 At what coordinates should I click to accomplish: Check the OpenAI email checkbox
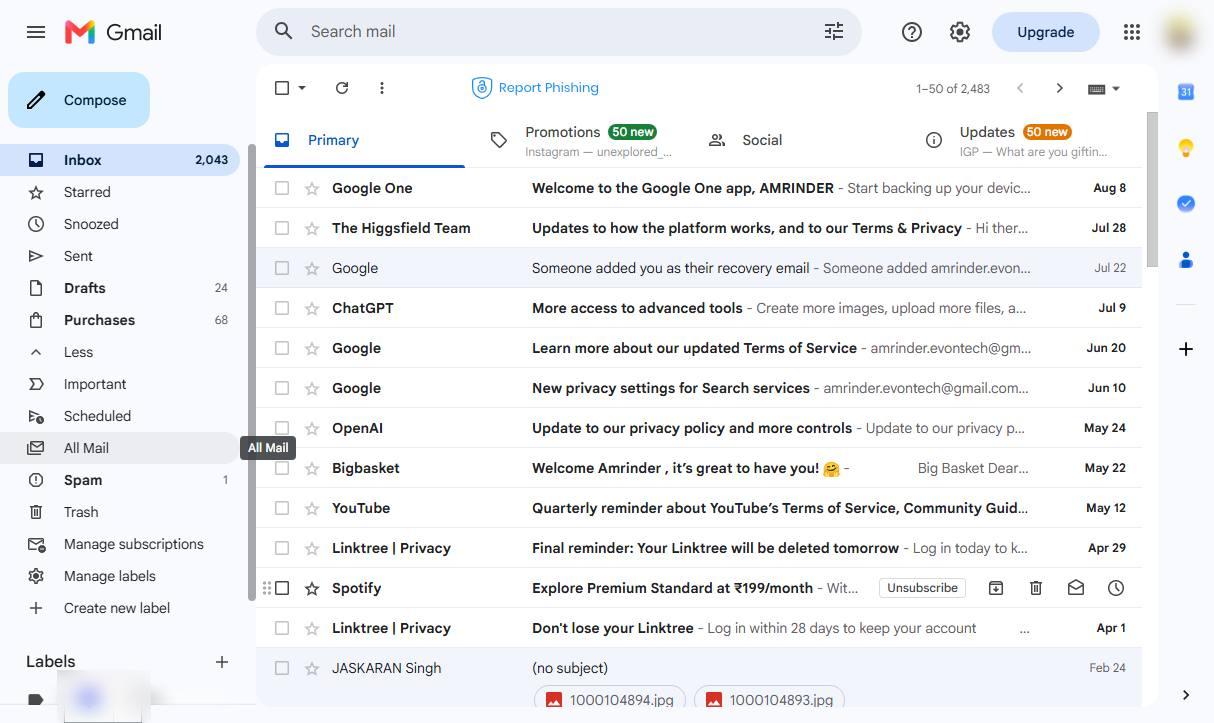(282, 428)
